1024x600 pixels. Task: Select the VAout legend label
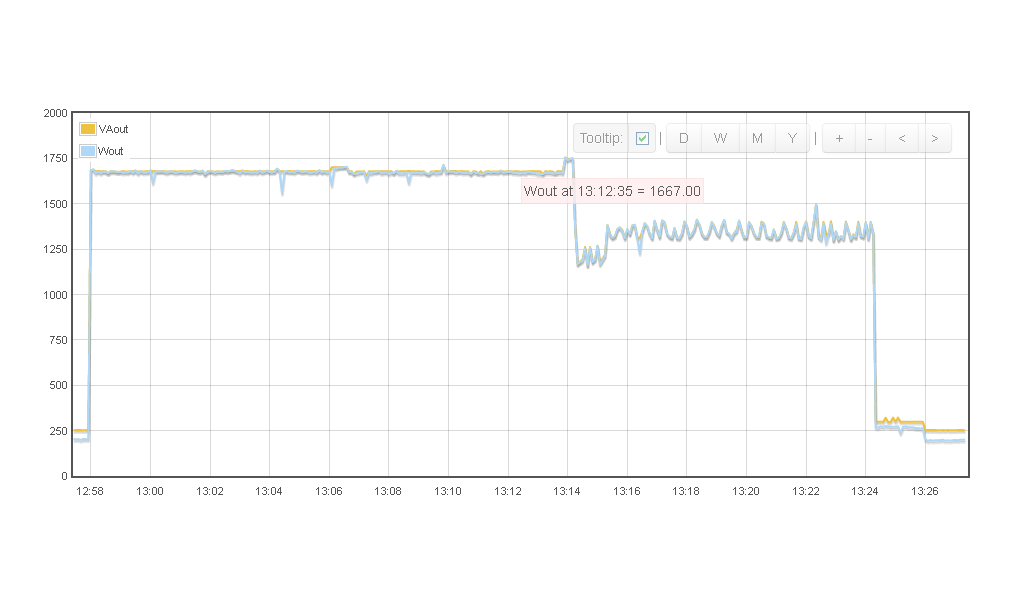[114, 129]
